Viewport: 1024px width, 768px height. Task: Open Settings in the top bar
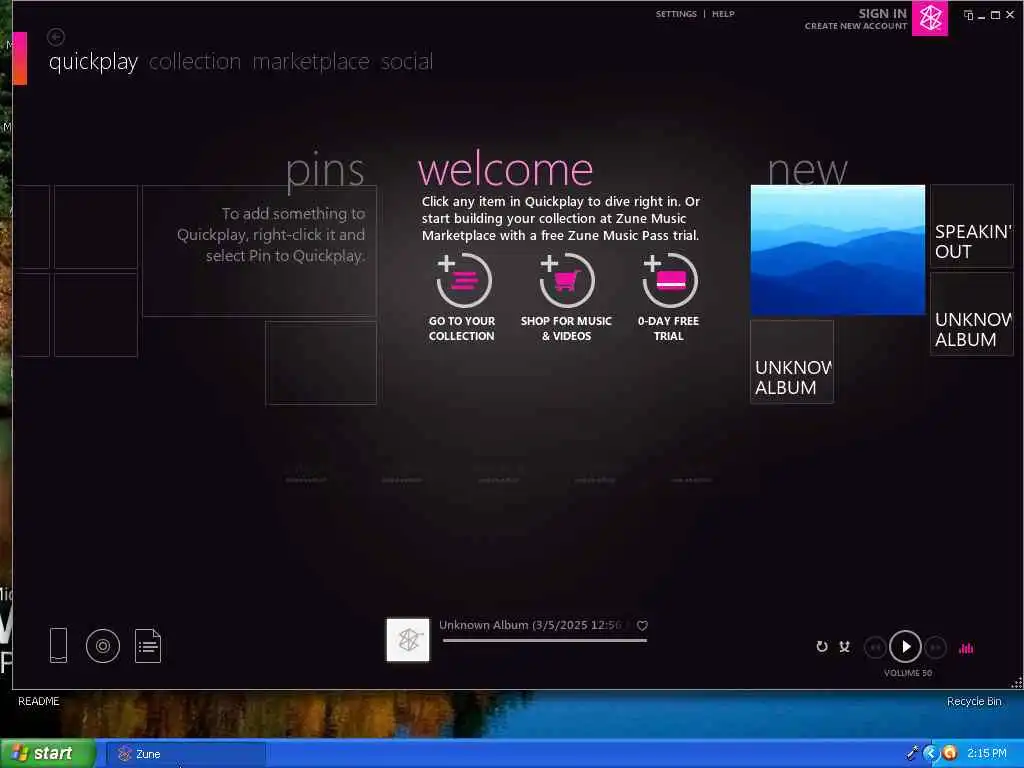click(x=676, y=14)
